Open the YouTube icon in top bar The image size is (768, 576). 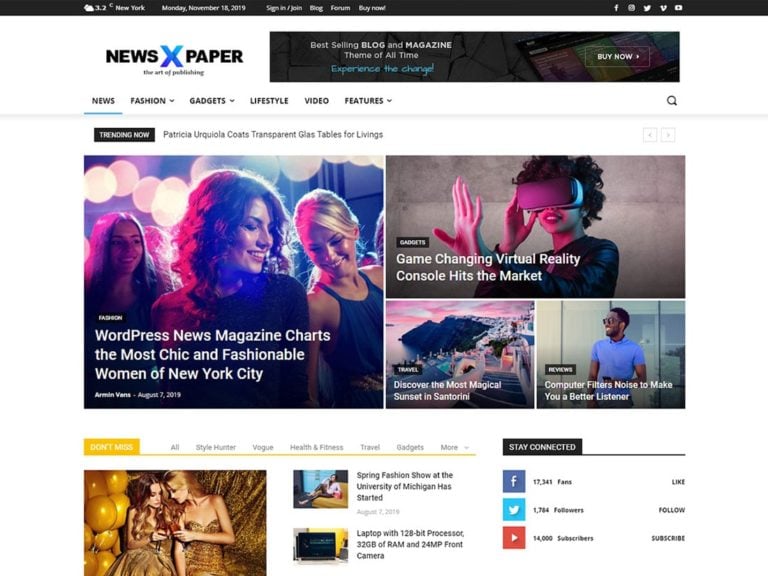click(x=678, y=8)
